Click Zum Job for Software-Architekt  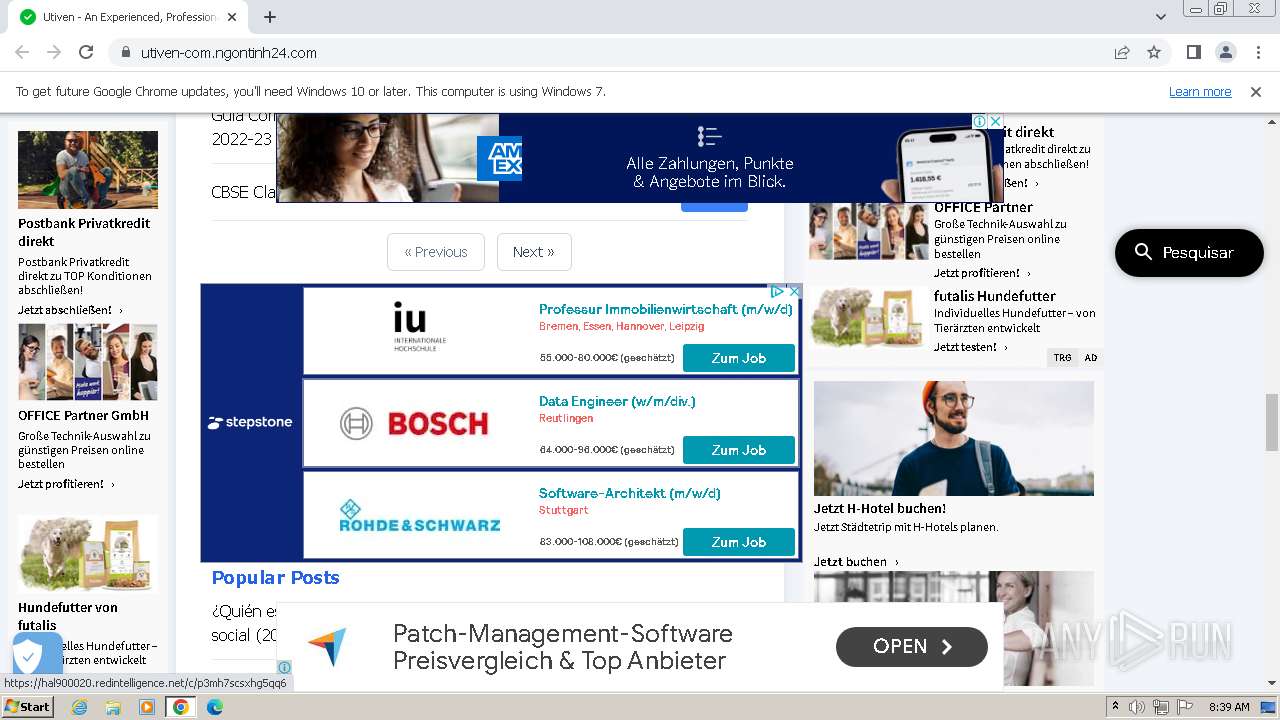click(x=739, y=542)
